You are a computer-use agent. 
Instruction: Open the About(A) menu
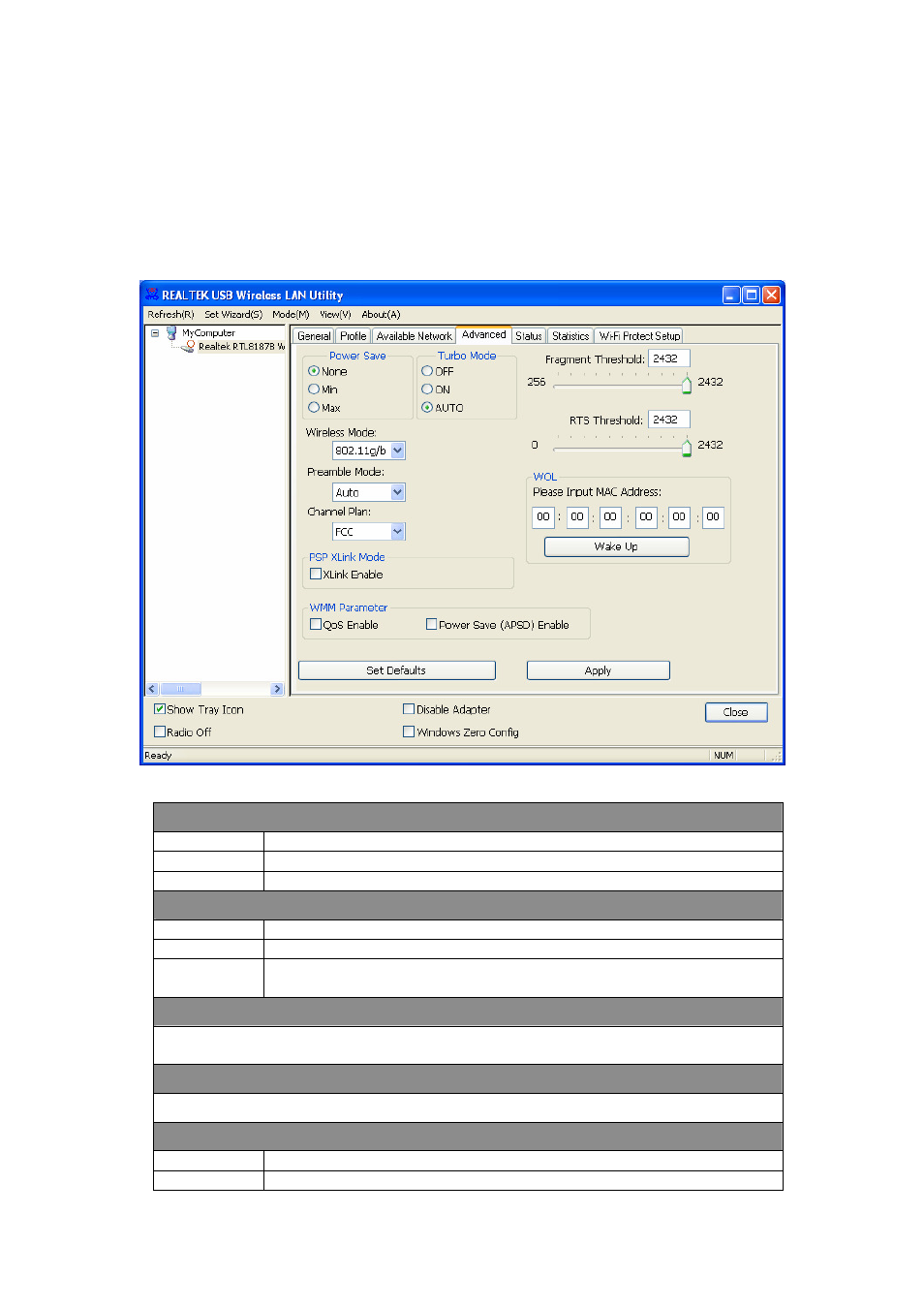coord(381,314)
